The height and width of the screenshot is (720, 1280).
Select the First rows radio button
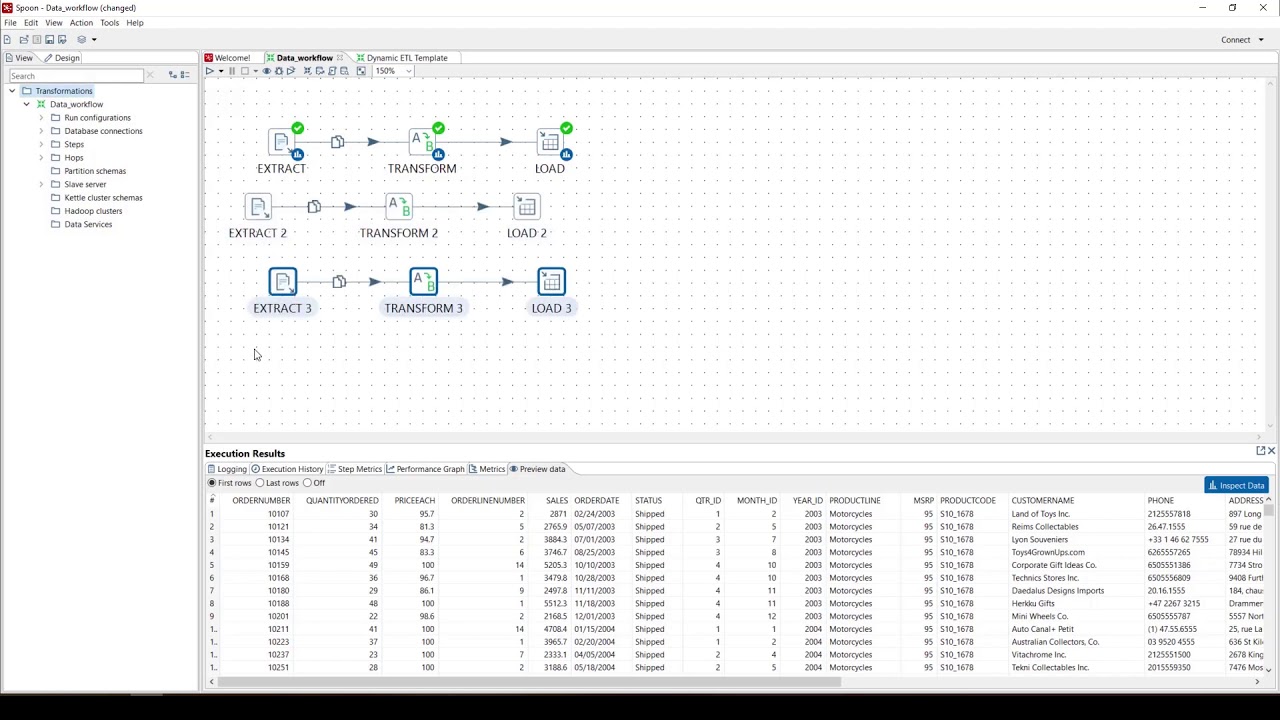[212, 483]
